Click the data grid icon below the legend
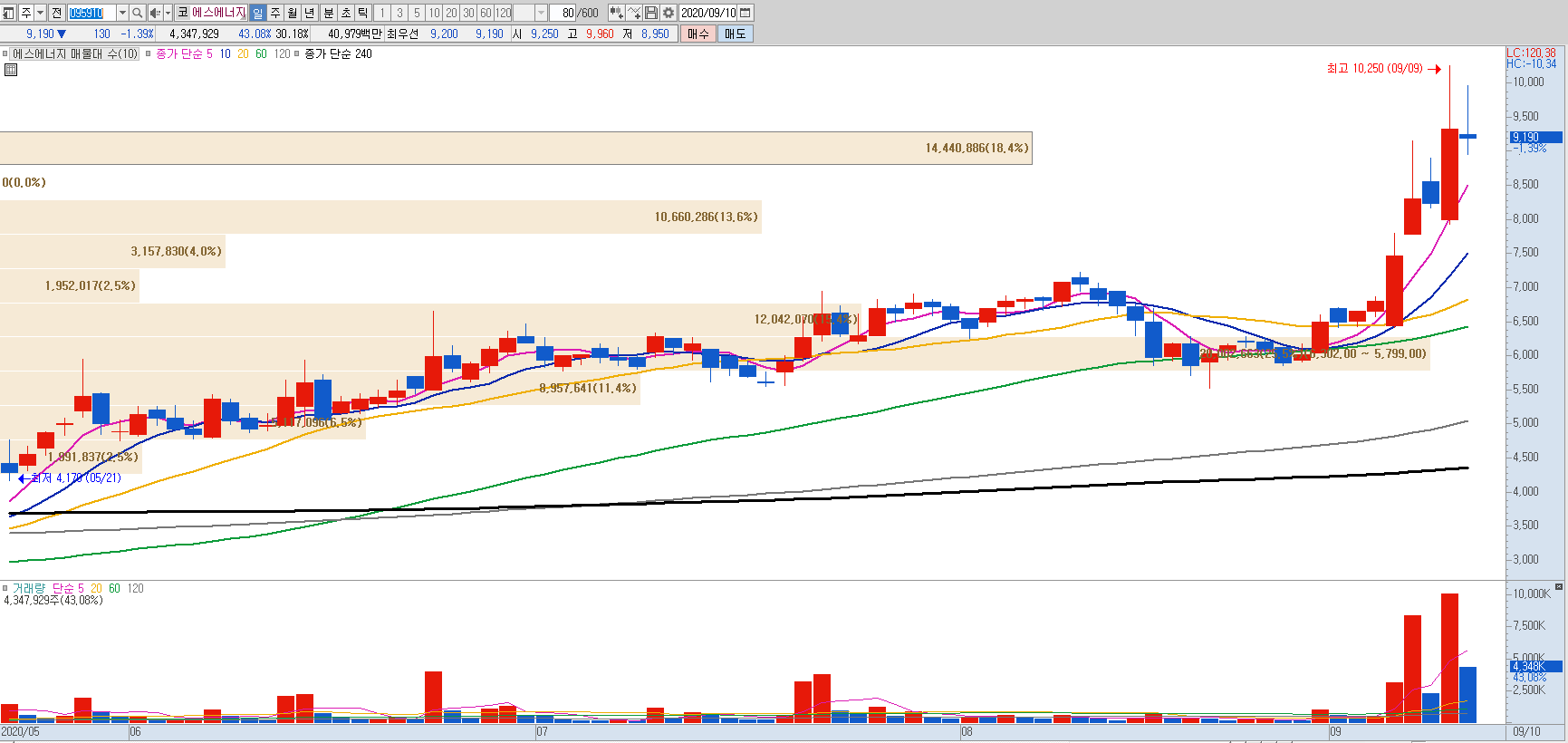1568x743 pixels. (11, 69)
